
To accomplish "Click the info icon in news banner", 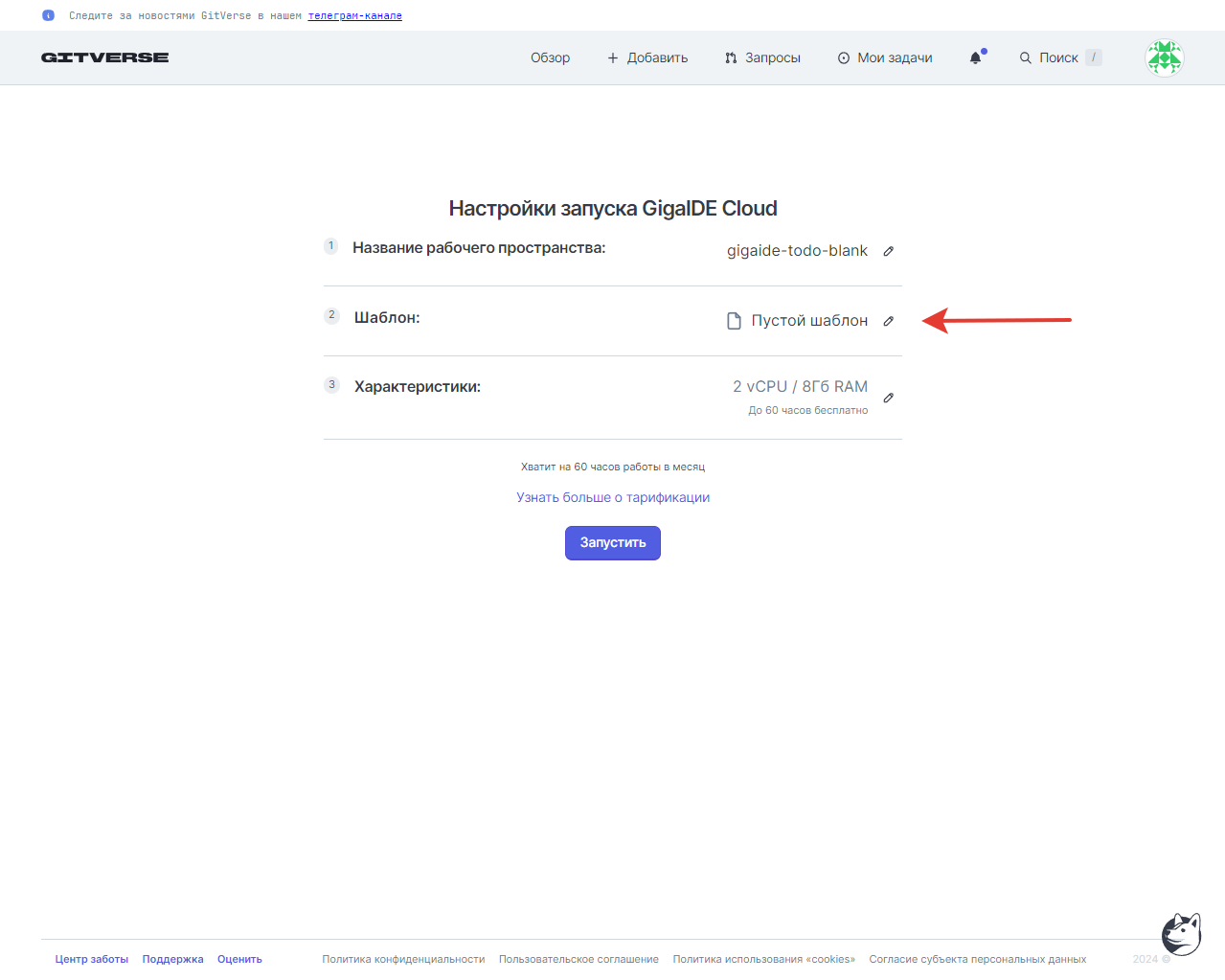I will (x=48, y=15).
